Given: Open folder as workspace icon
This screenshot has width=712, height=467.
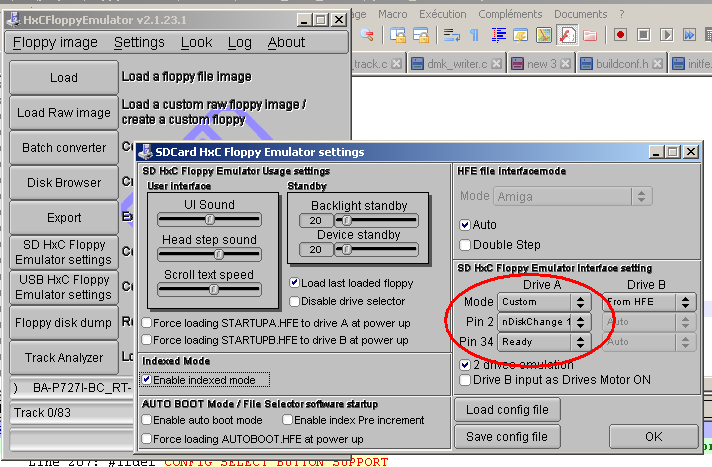Looking at the screenshot, I should coord(590,35).
